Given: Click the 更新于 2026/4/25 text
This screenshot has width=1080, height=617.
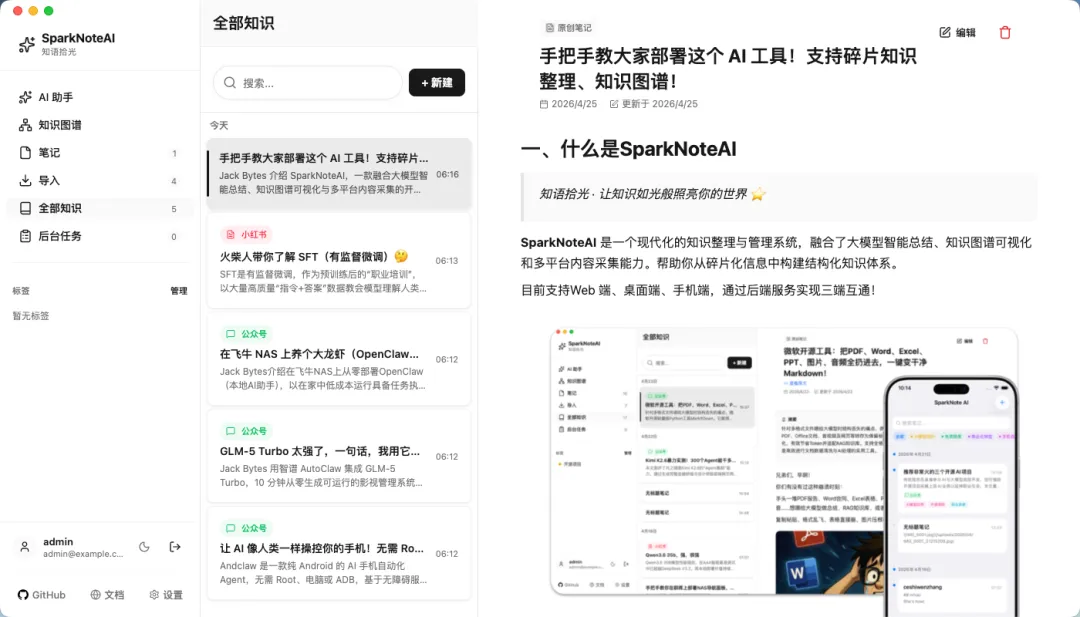Looking at the screenshot, I should click(660, 104).
